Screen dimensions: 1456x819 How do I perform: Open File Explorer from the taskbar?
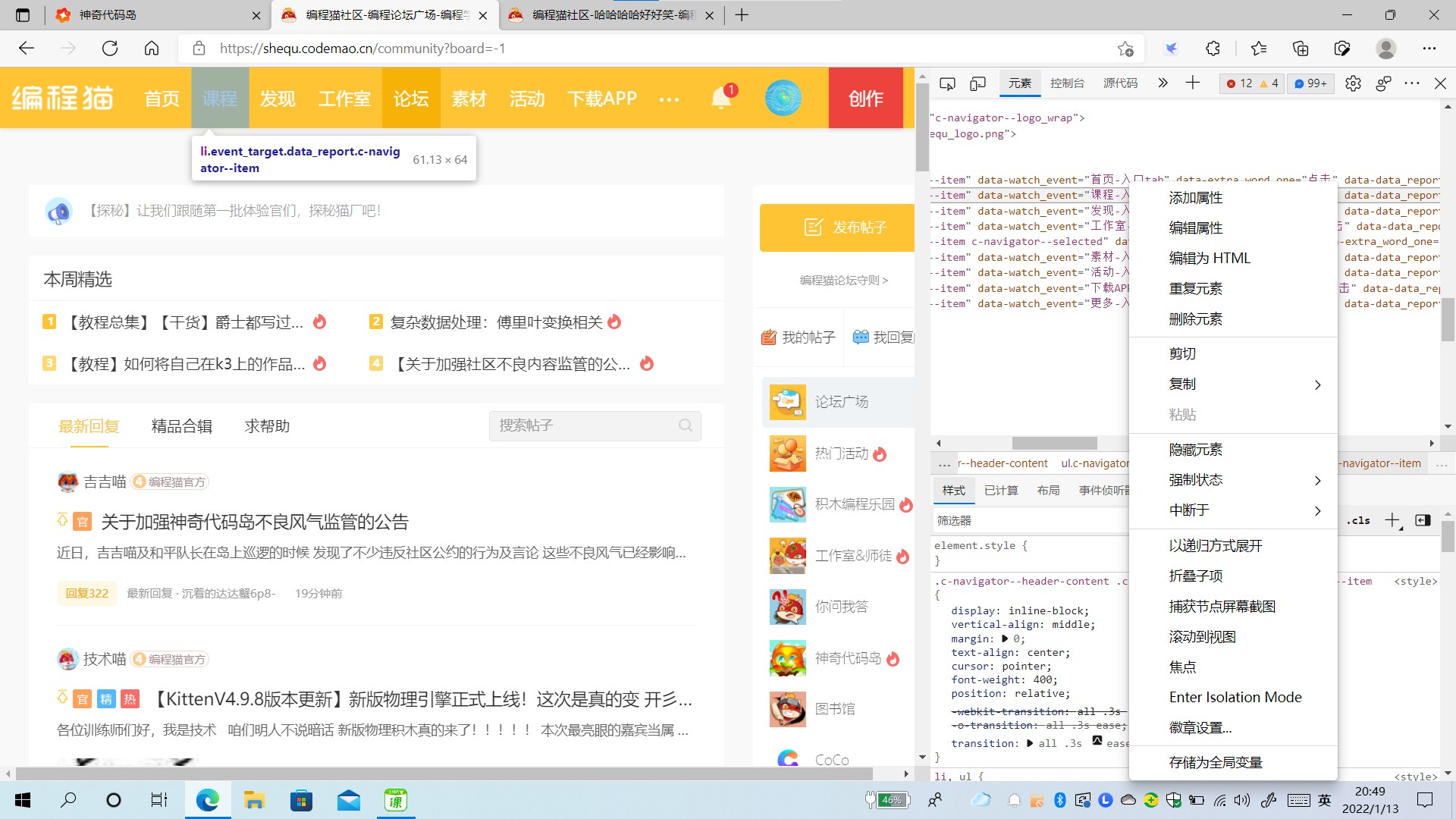click(254, 800)
